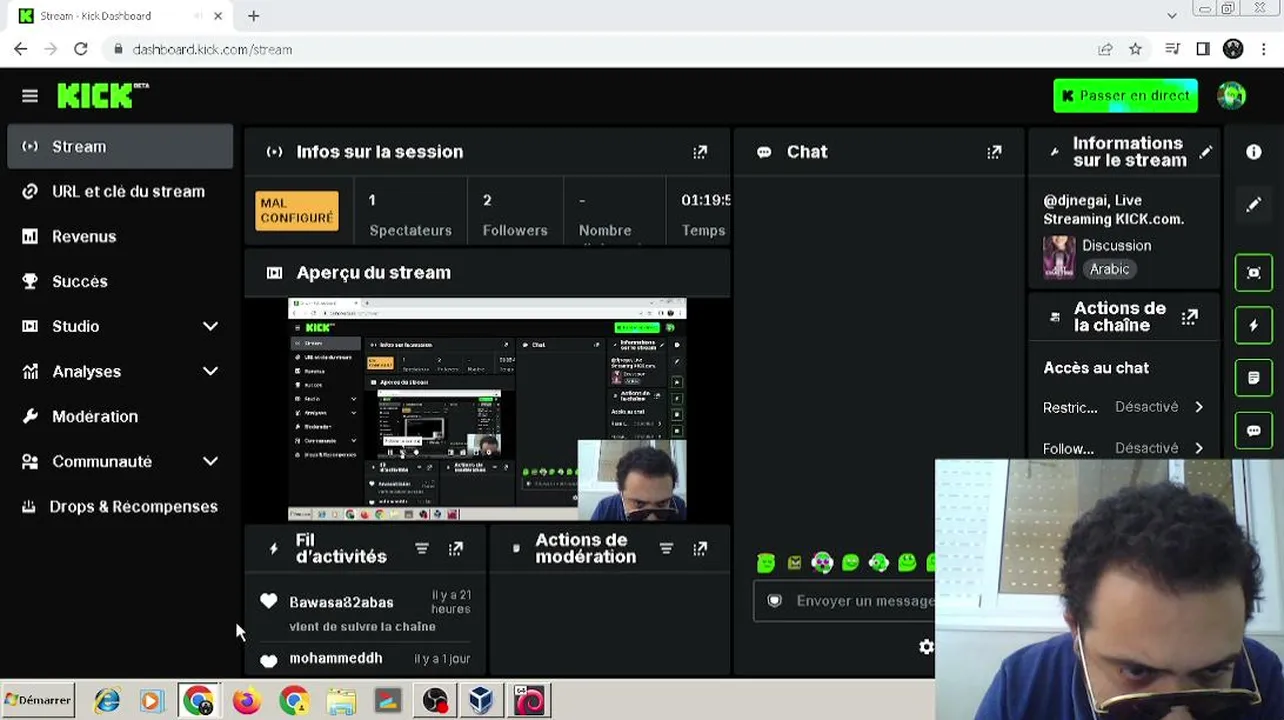Toggle the stream preview icon in right rail
This screenshot has width=1284, height=720.
click(x=1254, y=272)
